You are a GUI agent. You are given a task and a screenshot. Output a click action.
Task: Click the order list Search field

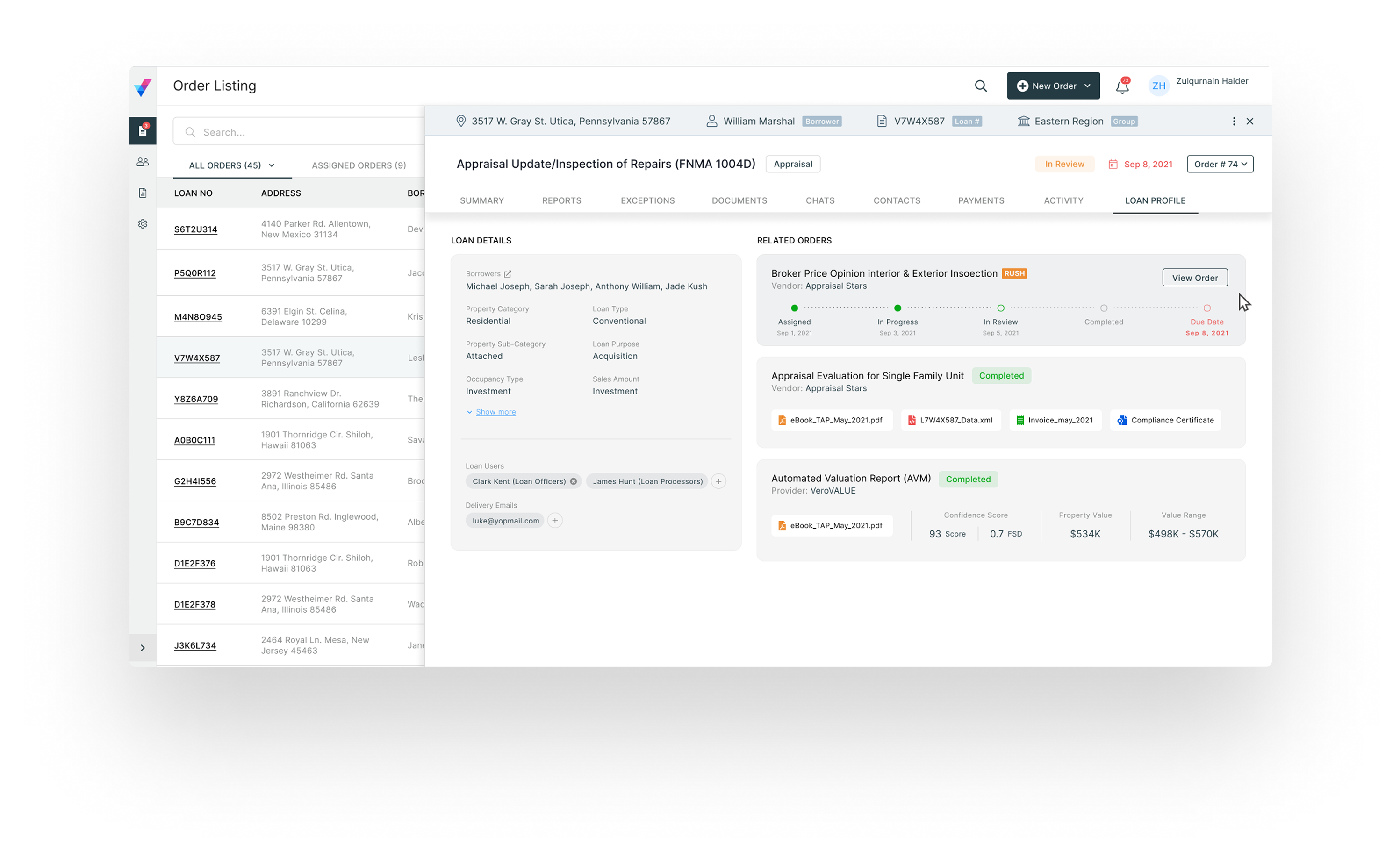(x=300, y=132)
